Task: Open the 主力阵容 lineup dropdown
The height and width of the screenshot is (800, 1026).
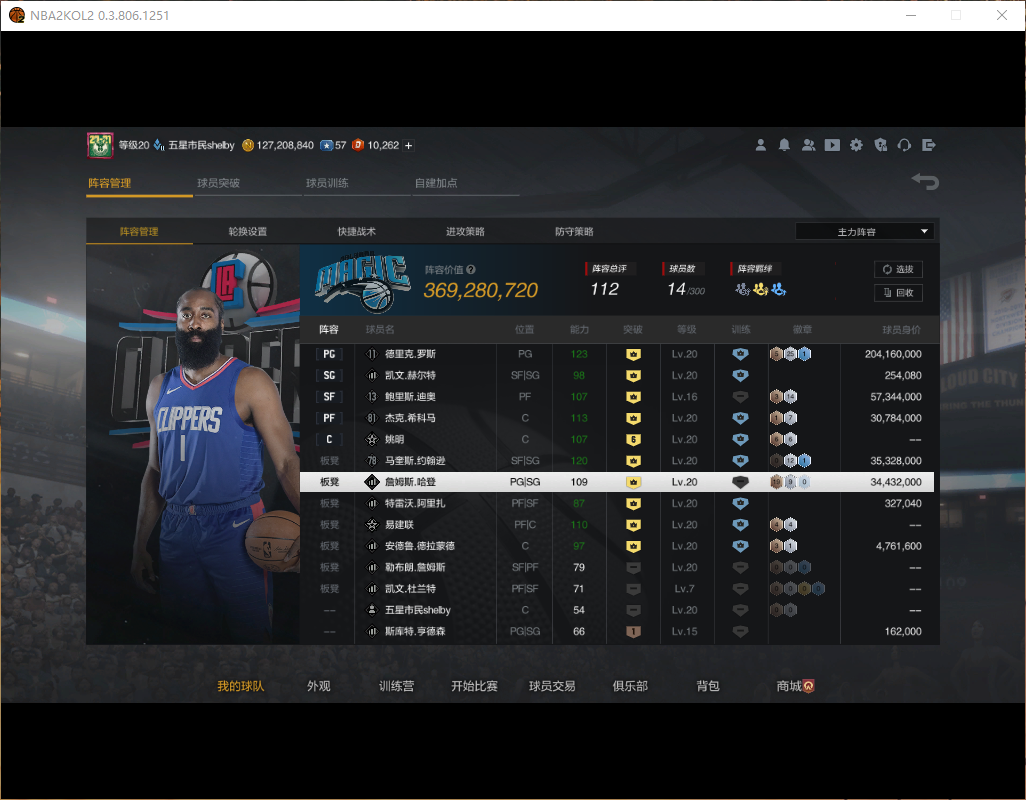Action: pos(864,232)
